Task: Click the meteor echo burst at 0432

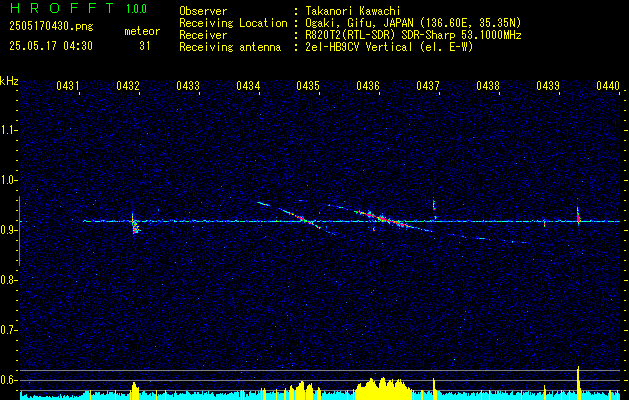Action: 135,225
